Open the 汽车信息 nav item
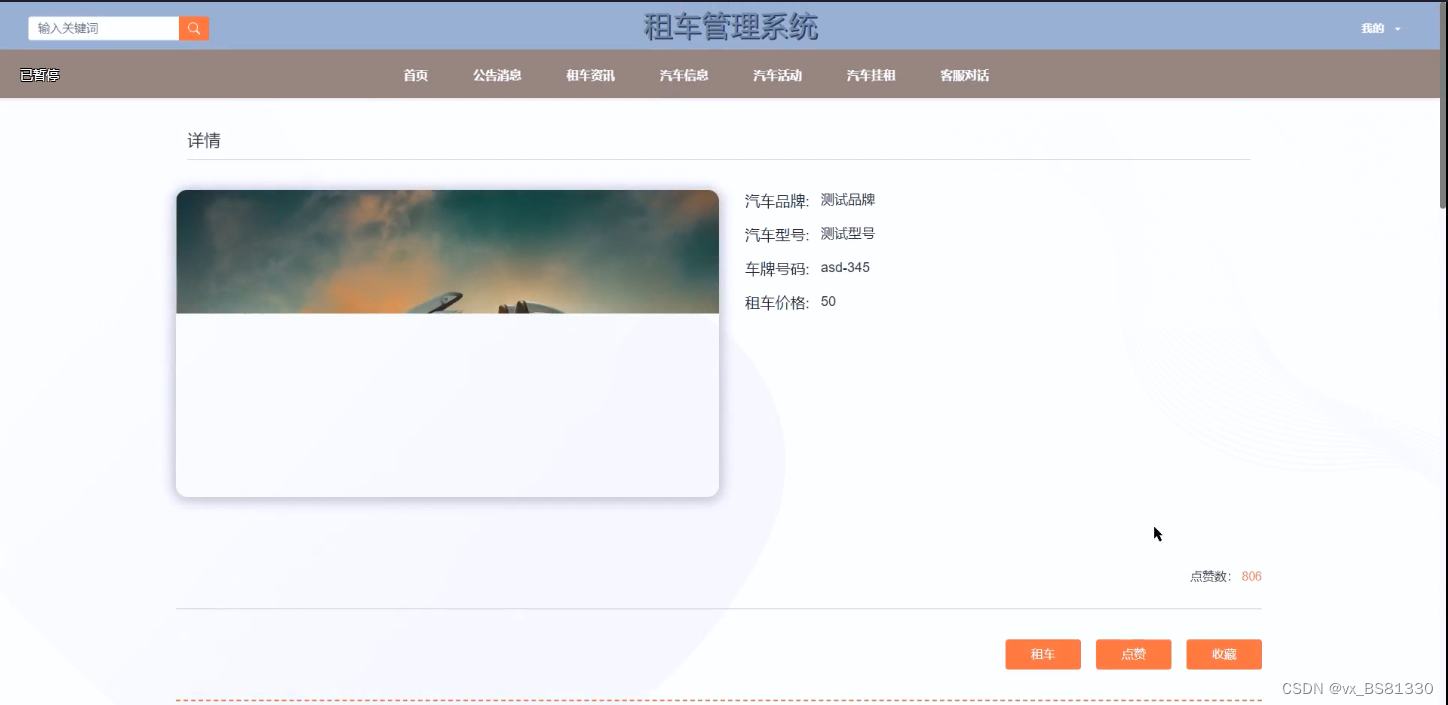The width and height of the screenshot is (1448, 705). point(684,75)
